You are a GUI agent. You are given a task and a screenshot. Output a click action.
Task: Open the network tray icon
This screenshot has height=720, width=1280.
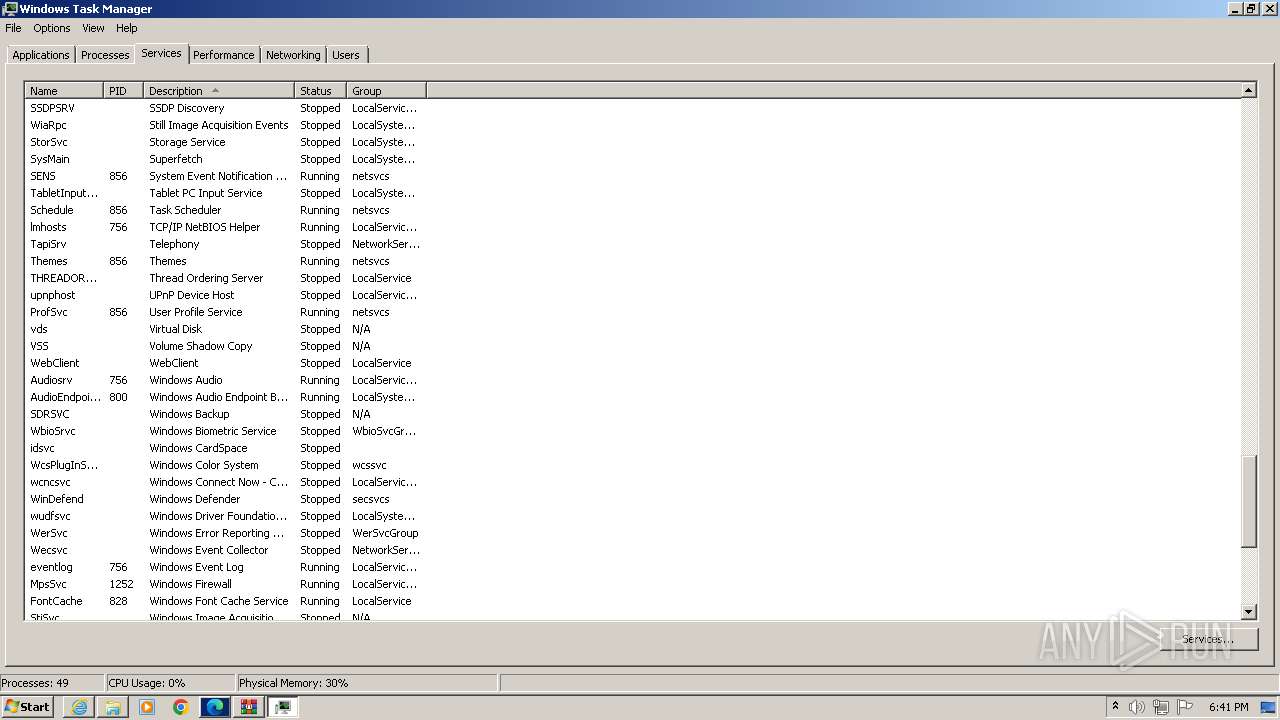pyautogui.click(x=1161, y=707)
